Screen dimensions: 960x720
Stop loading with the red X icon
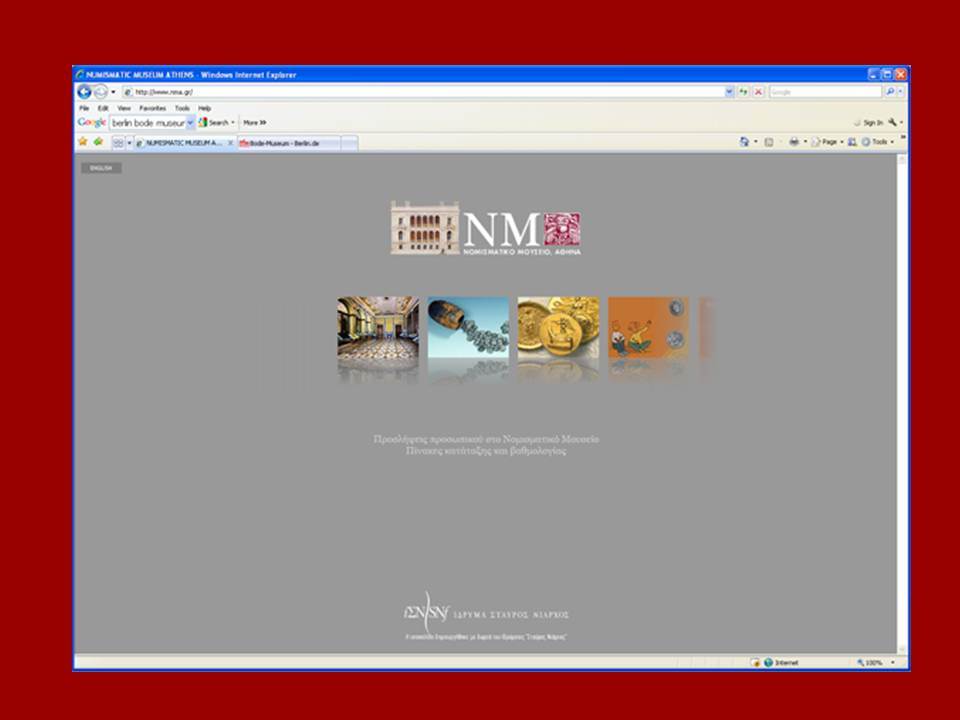pos(758,92)
